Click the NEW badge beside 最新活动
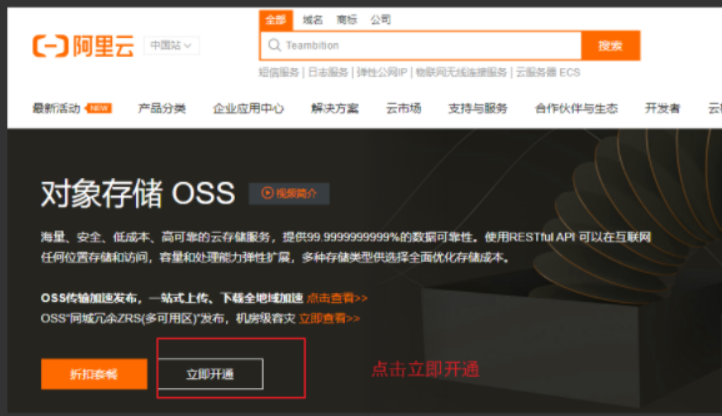 (x=99, y=108)
